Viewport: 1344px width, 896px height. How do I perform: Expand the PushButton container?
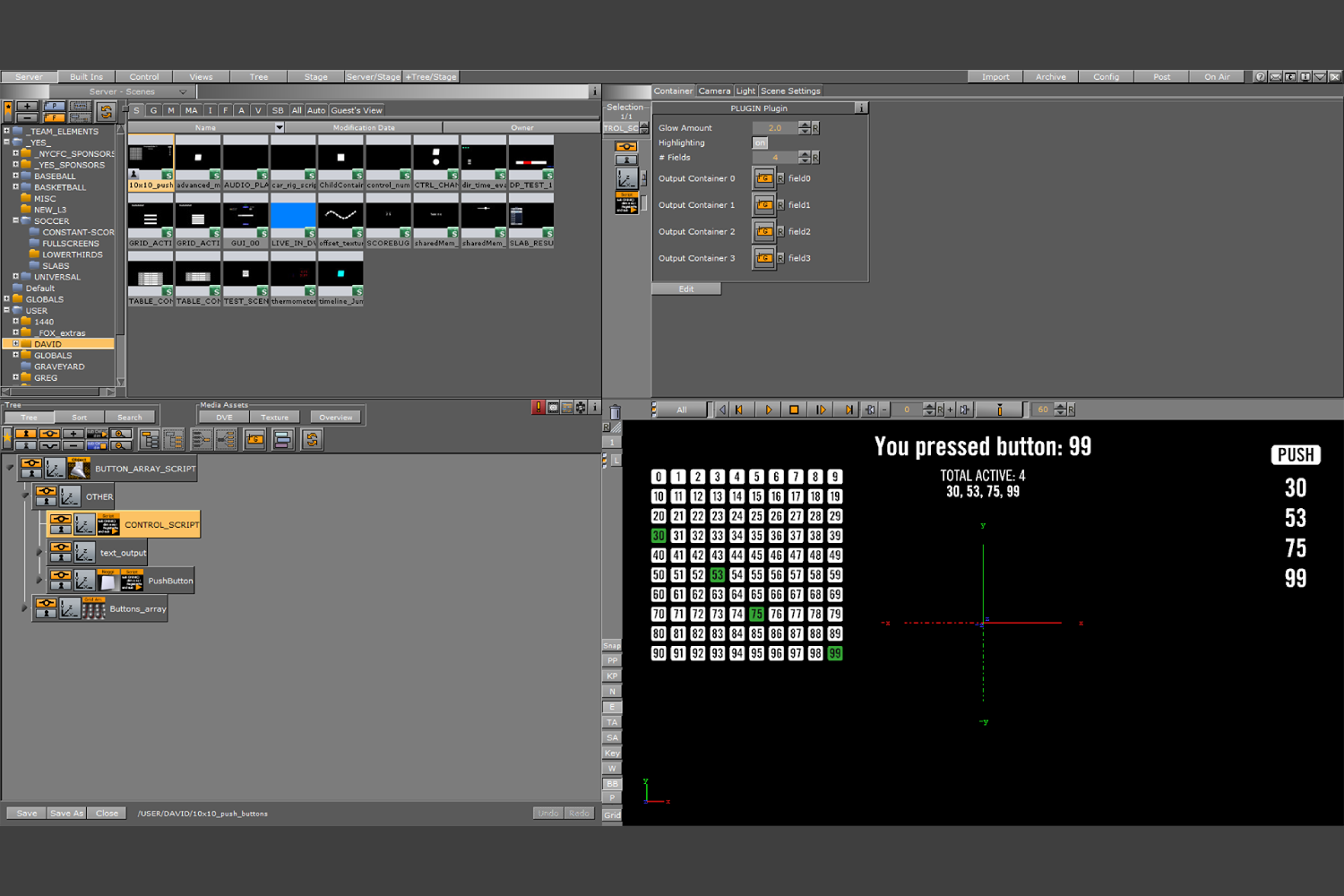tap(39, 581)
